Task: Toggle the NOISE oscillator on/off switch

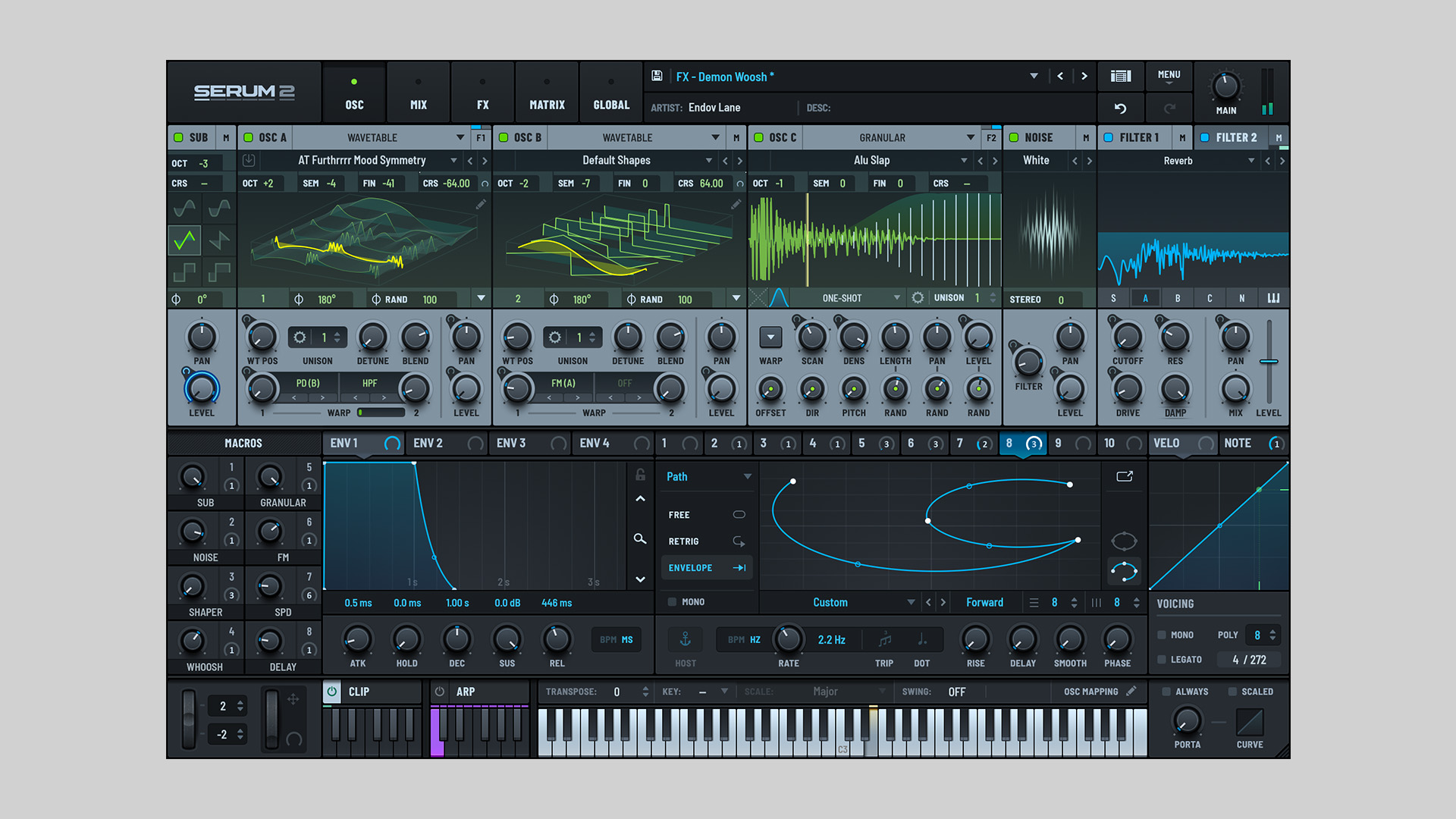Action: click(1014, 137)
